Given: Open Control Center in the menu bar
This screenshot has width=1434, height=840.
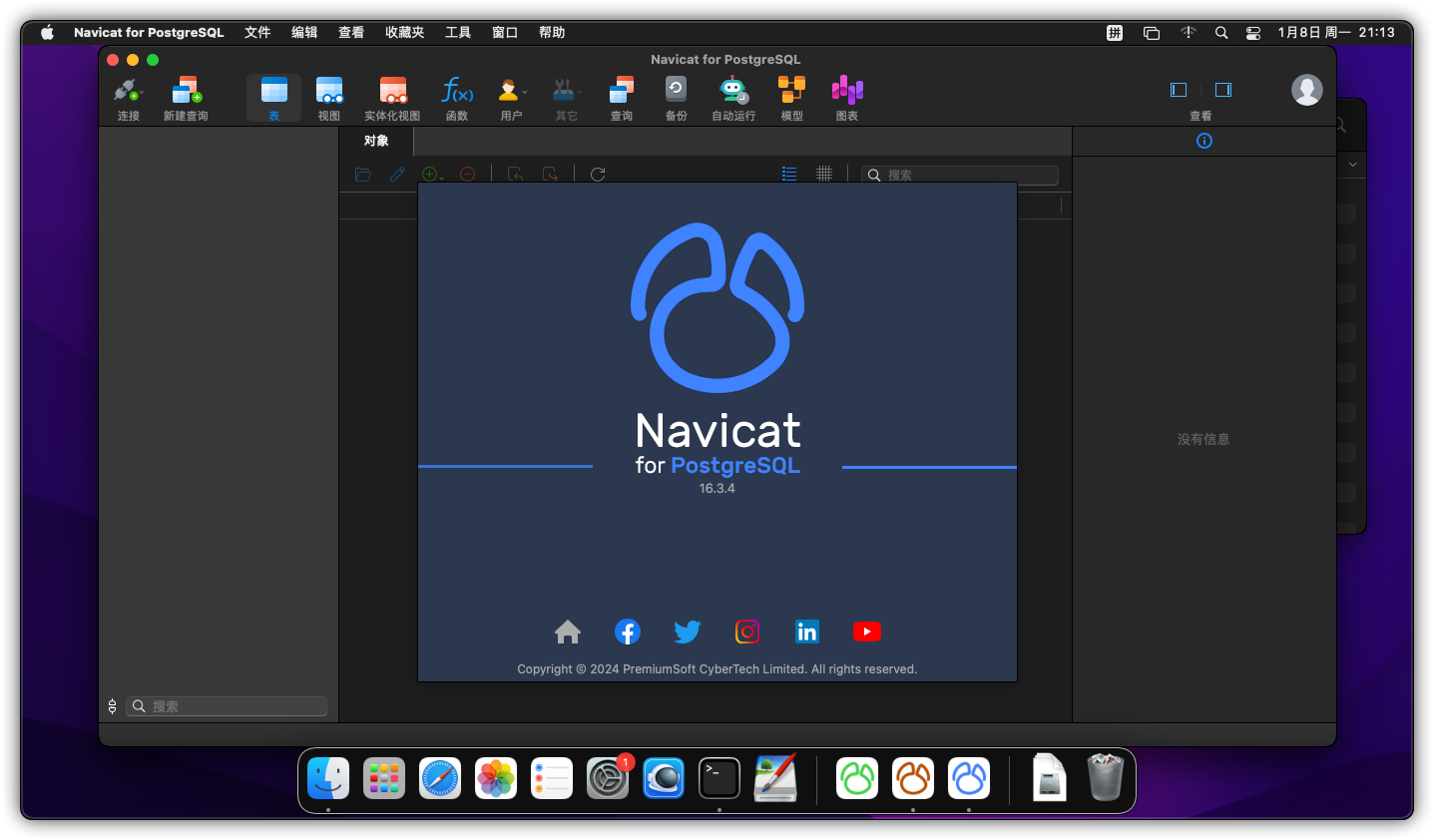Looking at the screenshot, I should (x=1253, y=32).
